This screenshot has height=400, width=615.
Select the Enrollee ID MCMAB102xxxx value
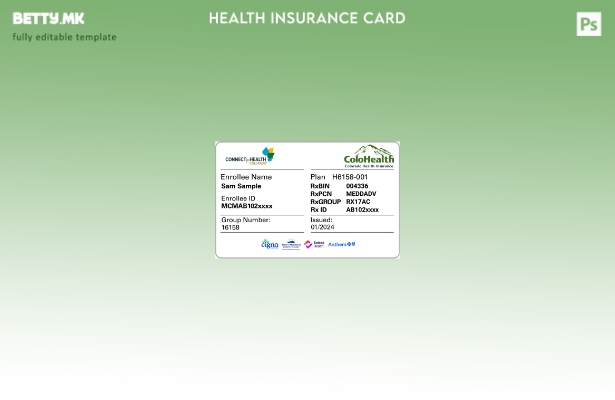pos(246,206)
